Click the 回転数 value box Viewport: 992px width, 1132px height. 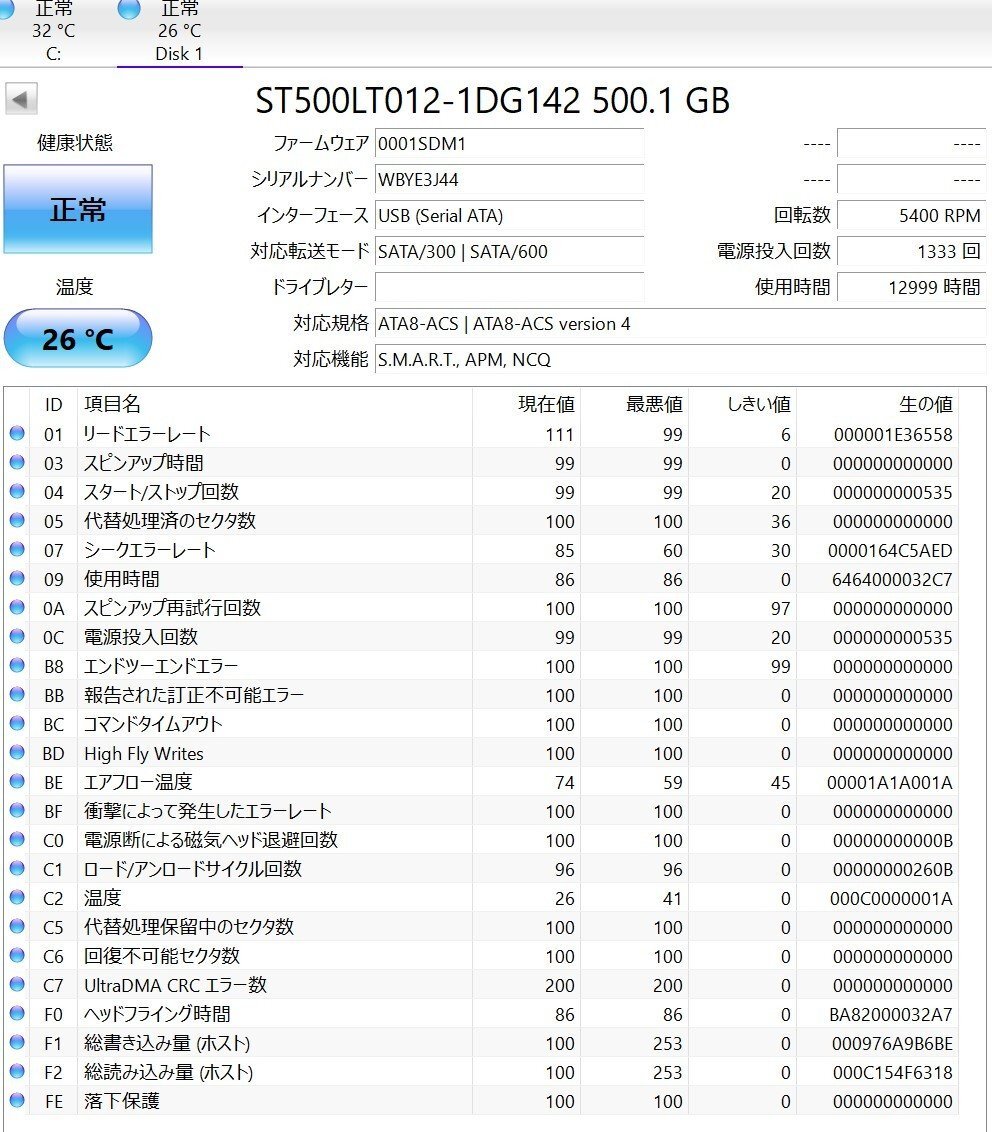(912, 215)
